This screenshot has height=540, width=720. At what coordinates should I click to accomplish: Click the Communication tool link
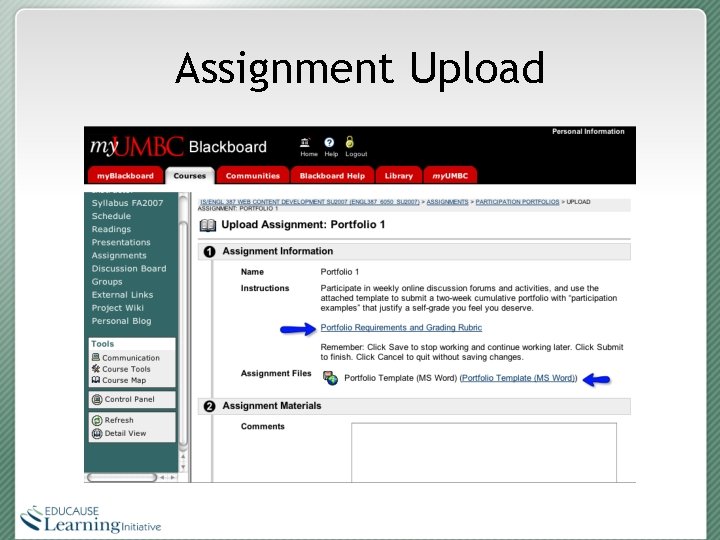[x=131, y=358]
